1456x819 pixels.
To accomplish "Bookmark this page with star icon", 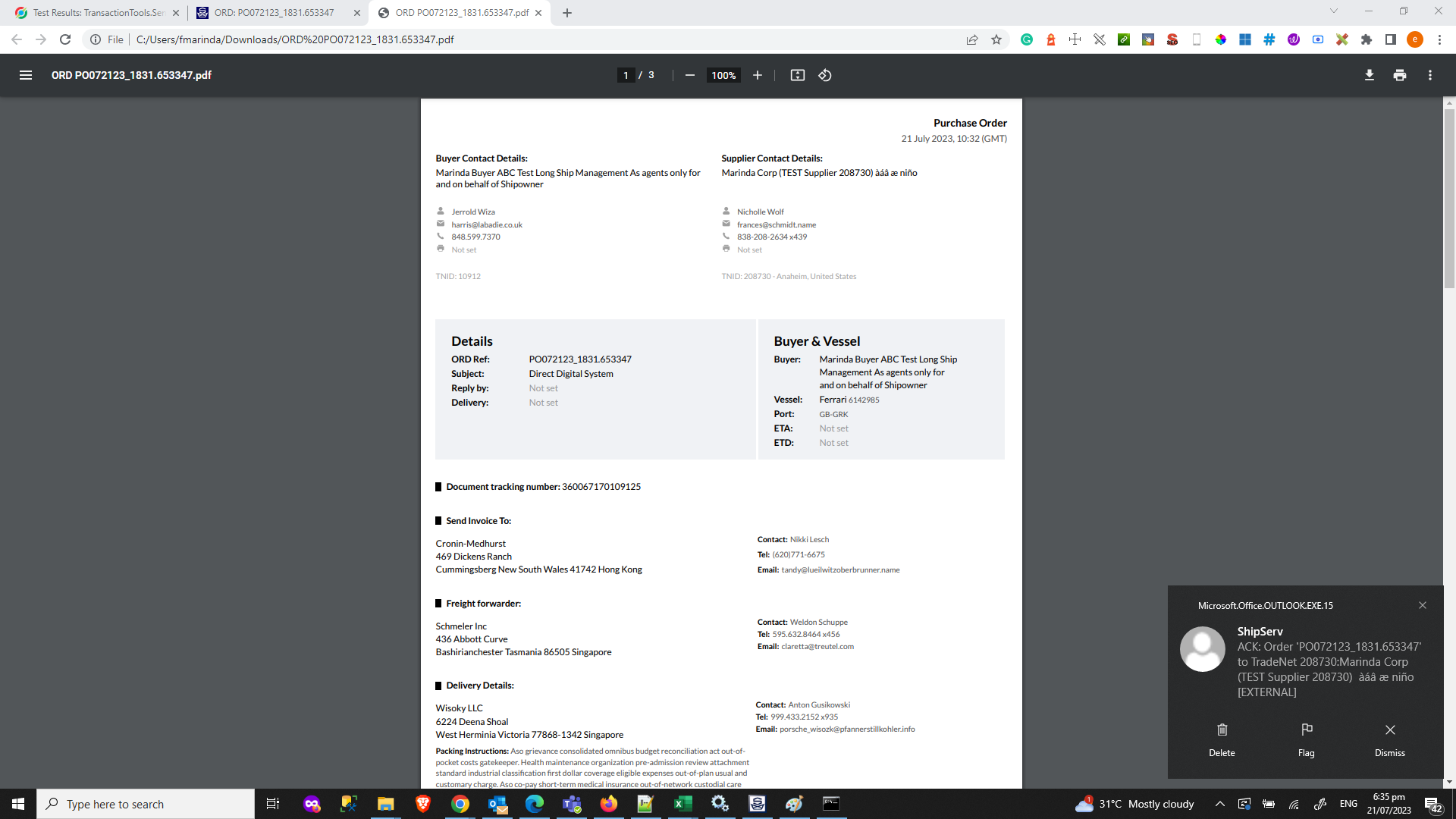I will click(x=996, y=39).
